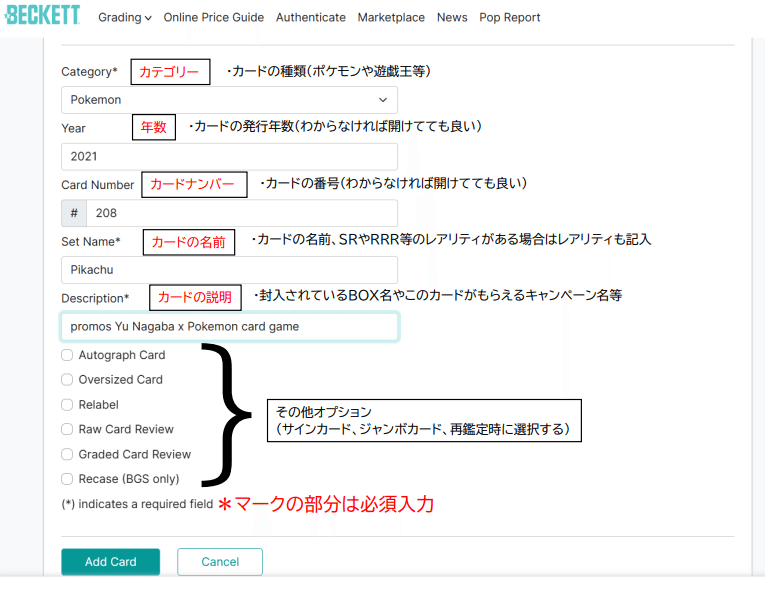
Task: Open Online Price Guide page
Action: coord(214,18)
